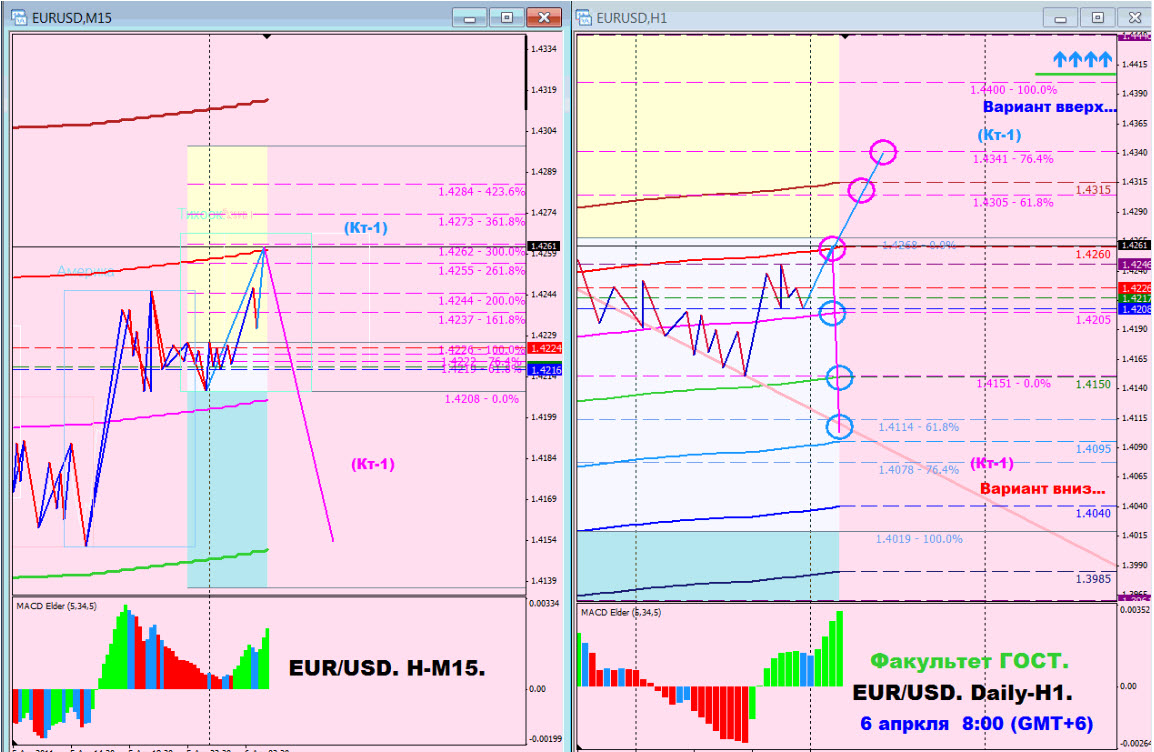Screen dimensions: 1154x752
Task: Click the red 1.4224 price tag in M15 chart
Action: tap(545, 349)
